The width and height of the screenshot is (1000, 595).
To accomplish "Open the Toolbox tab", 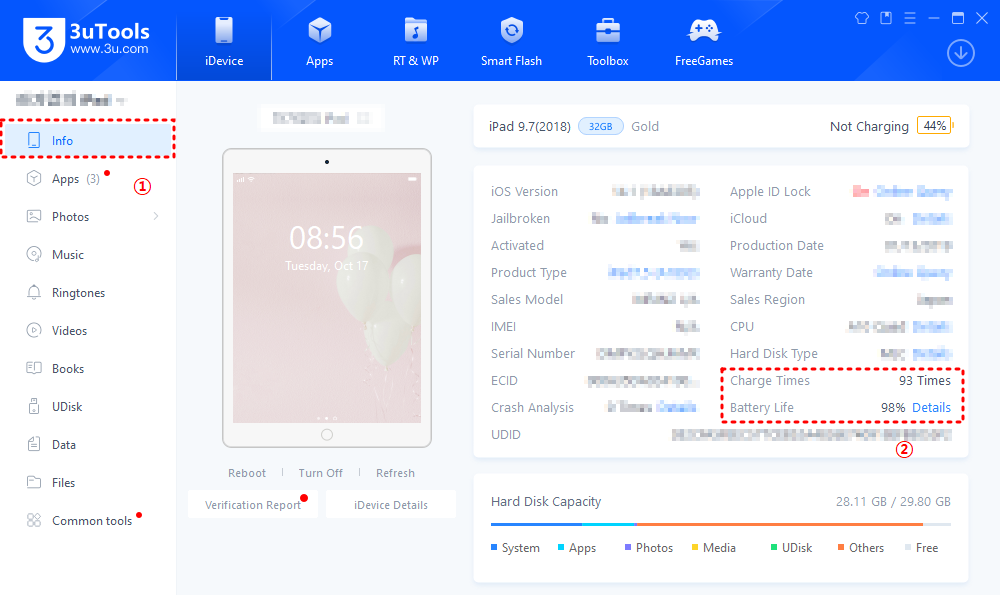I will tap(608, 41).
